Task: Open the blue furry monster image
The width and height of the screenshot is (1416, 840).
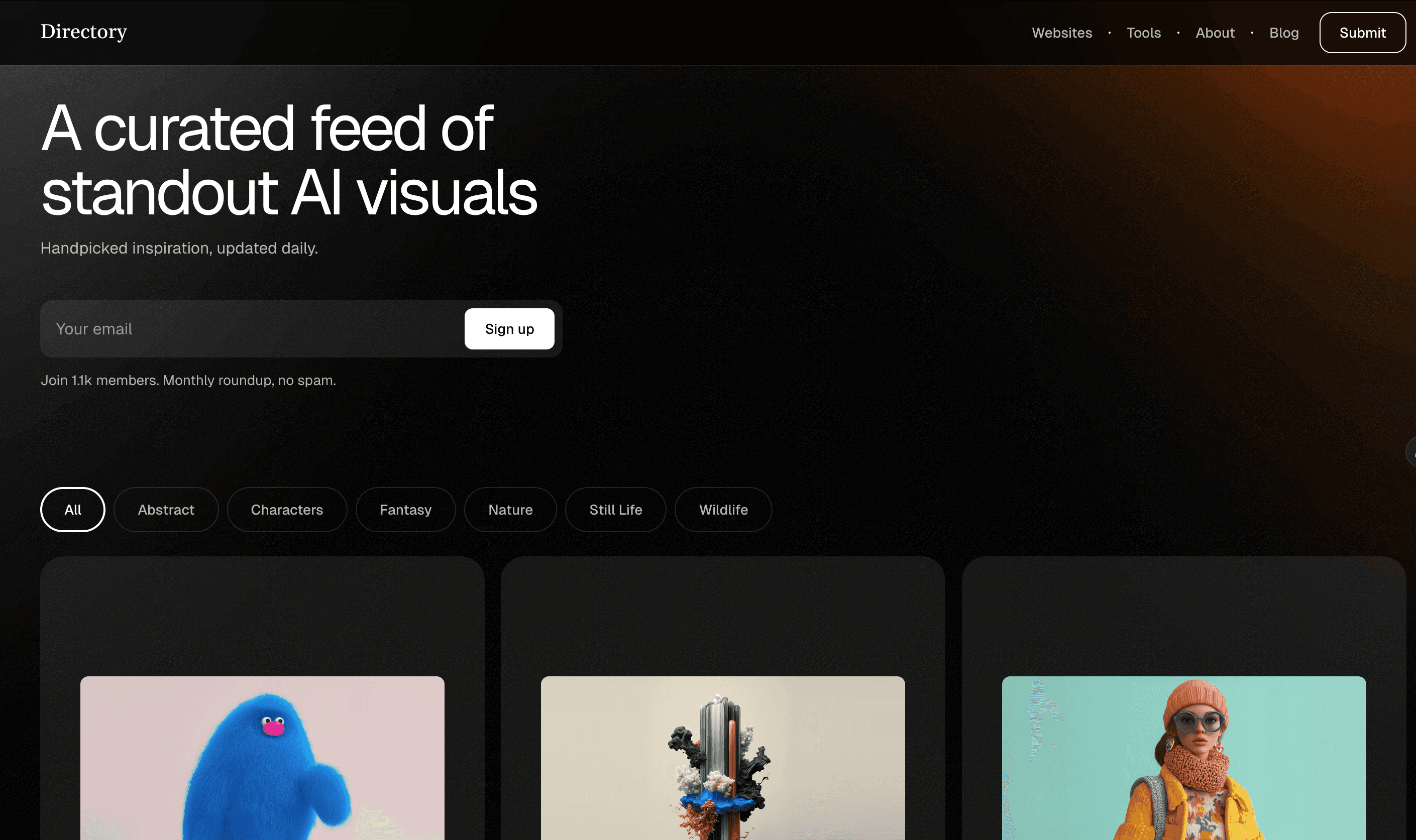Action: click(x=262, y=758)
